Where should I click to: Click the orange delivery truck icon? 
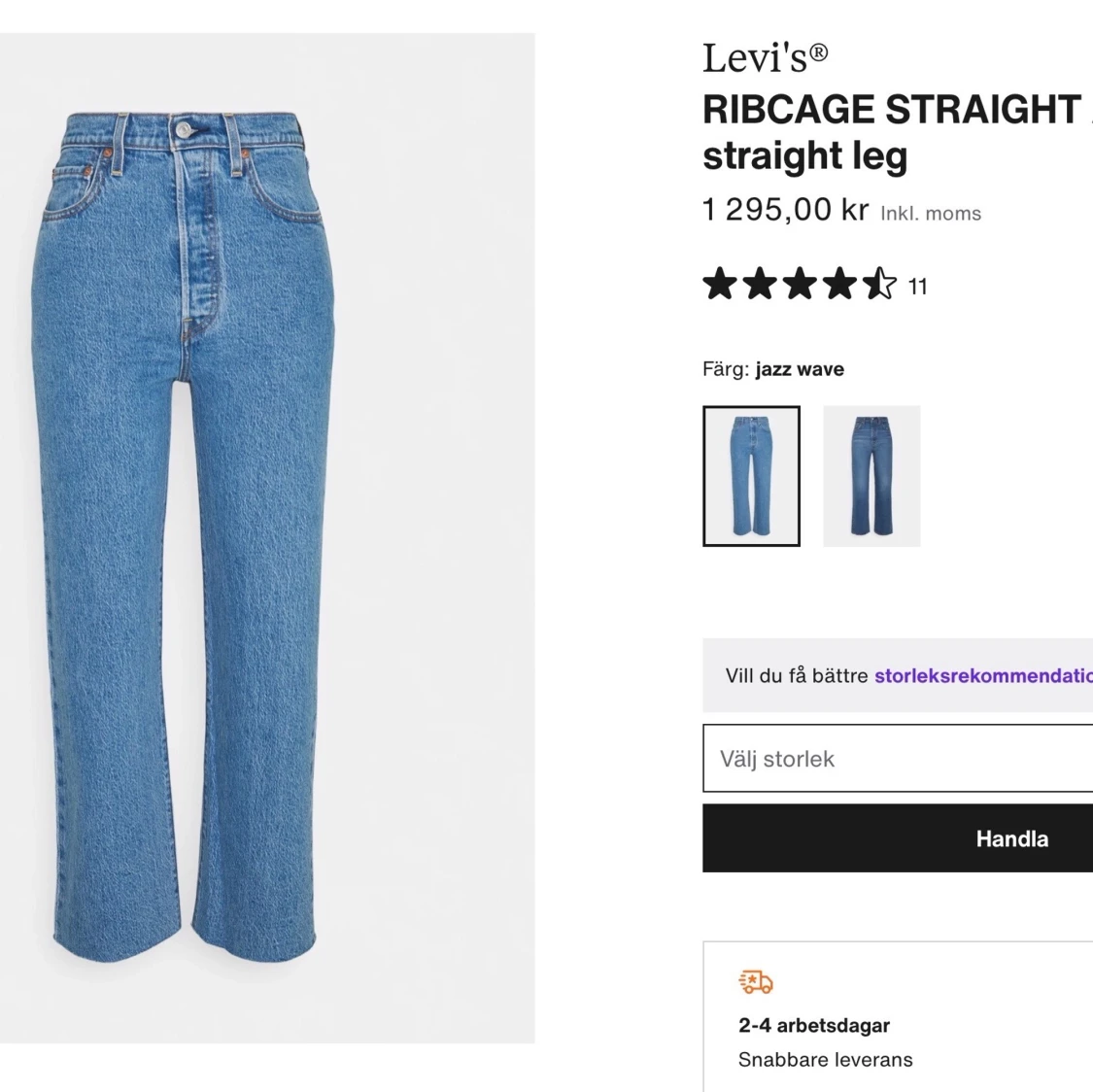(757, 981)
